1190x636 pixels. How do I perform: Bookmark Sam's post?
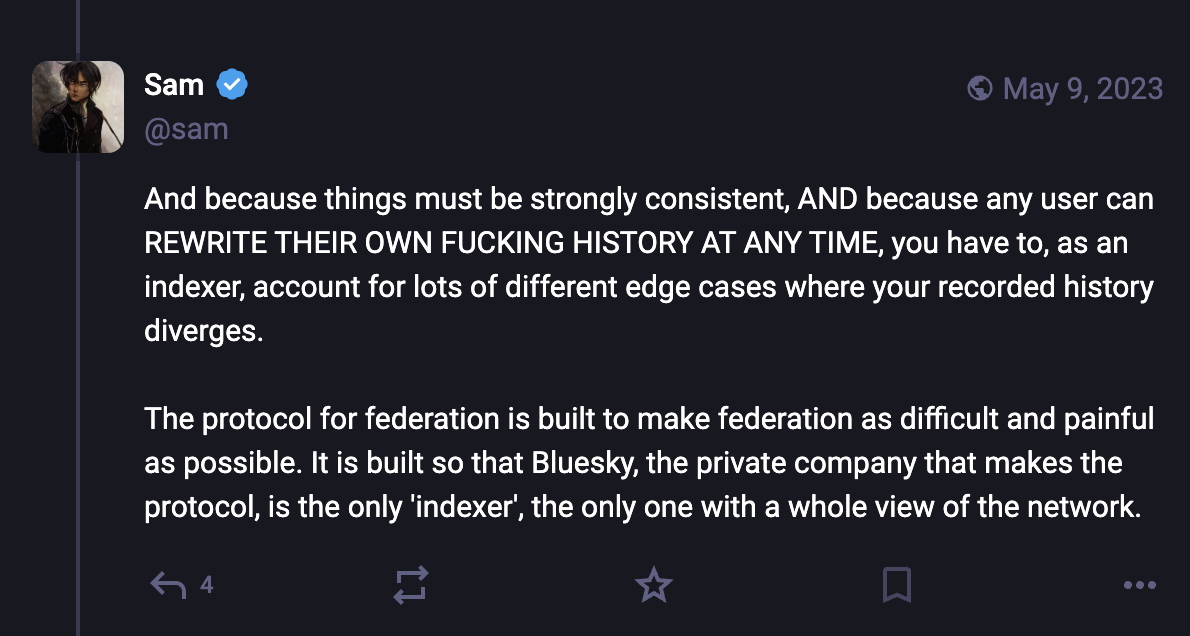click(x=897, y=585)
